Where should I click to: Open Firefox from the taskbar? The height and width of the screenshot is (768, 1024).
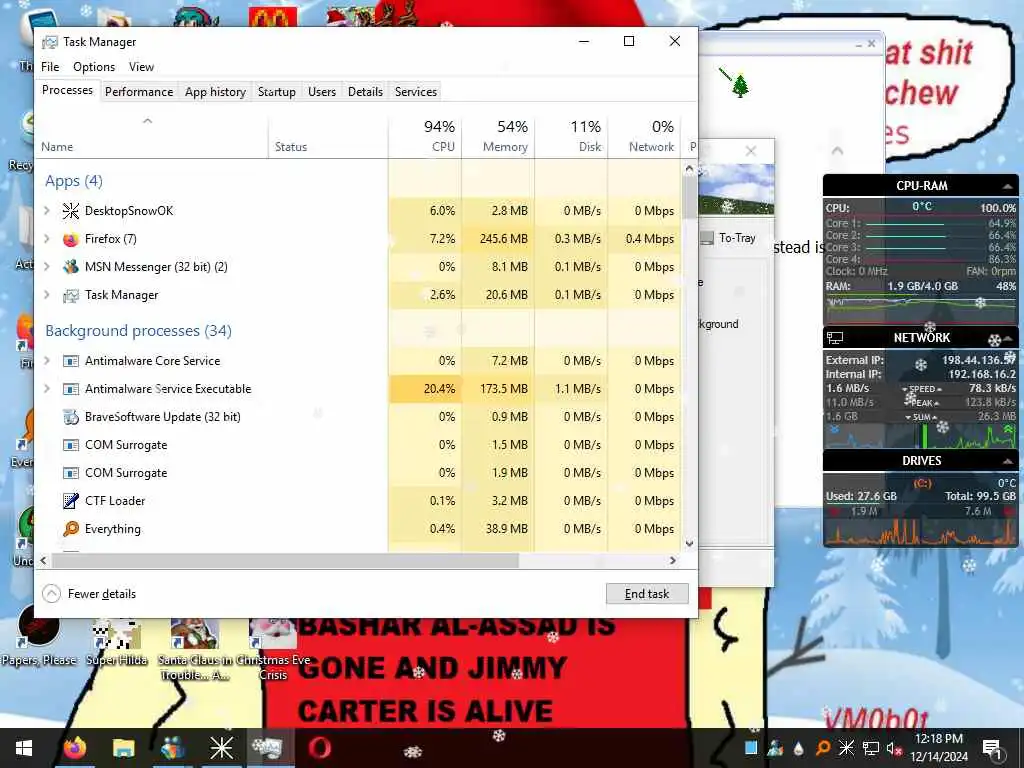point(74,748)
